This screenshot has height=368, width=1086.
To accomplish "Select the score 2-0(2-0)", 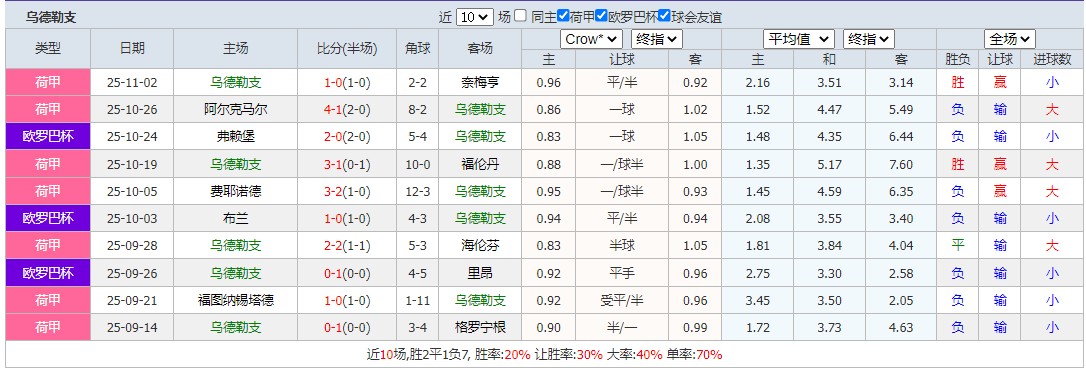I will click(348, 137).
